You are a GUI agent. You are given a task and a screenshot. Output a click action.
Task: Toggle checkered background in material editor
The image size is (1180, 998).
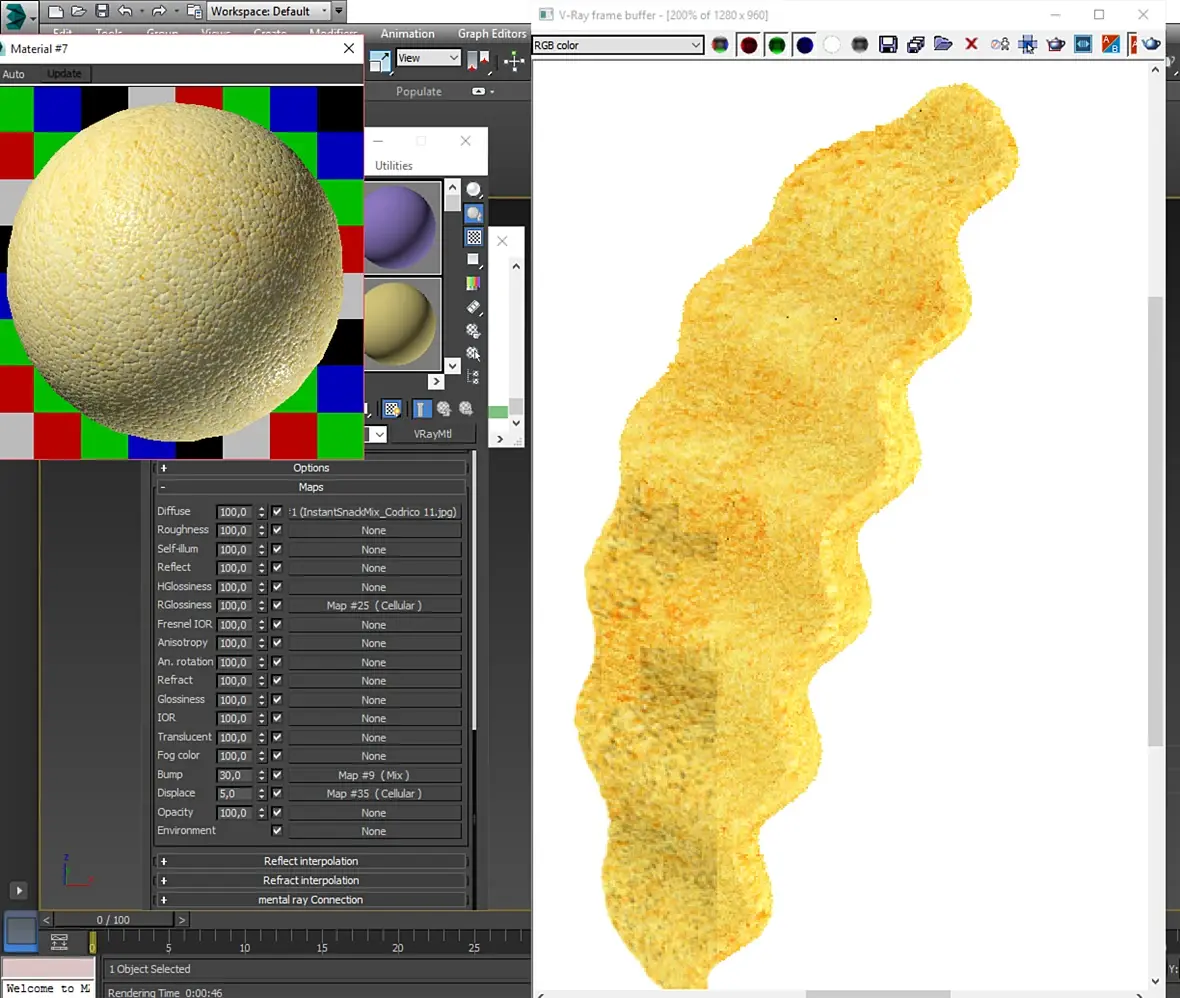[473, 237]
